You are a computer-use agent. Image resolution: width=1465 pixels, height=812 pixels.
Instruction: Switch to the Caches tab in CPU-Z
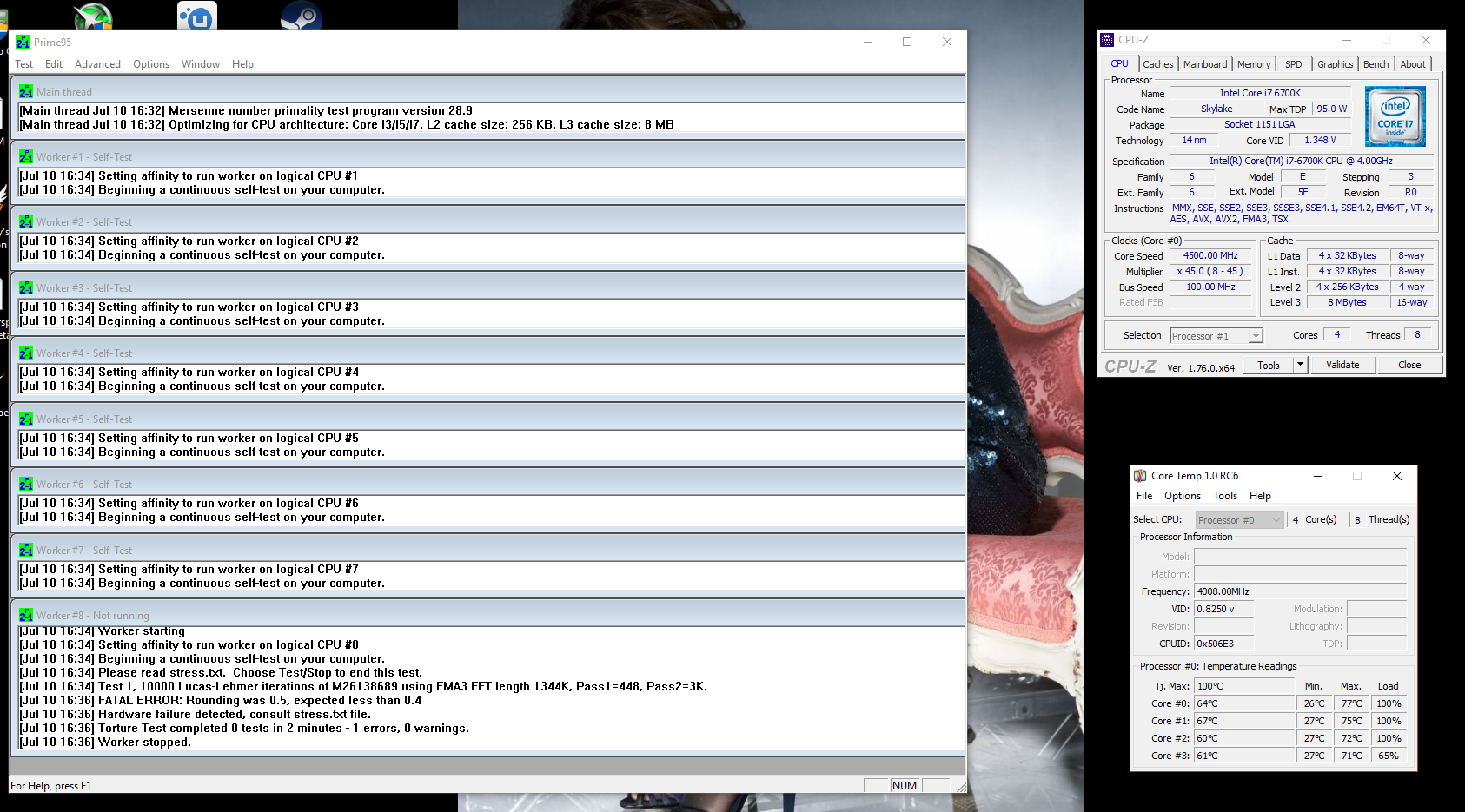[x=1158, y=64]
